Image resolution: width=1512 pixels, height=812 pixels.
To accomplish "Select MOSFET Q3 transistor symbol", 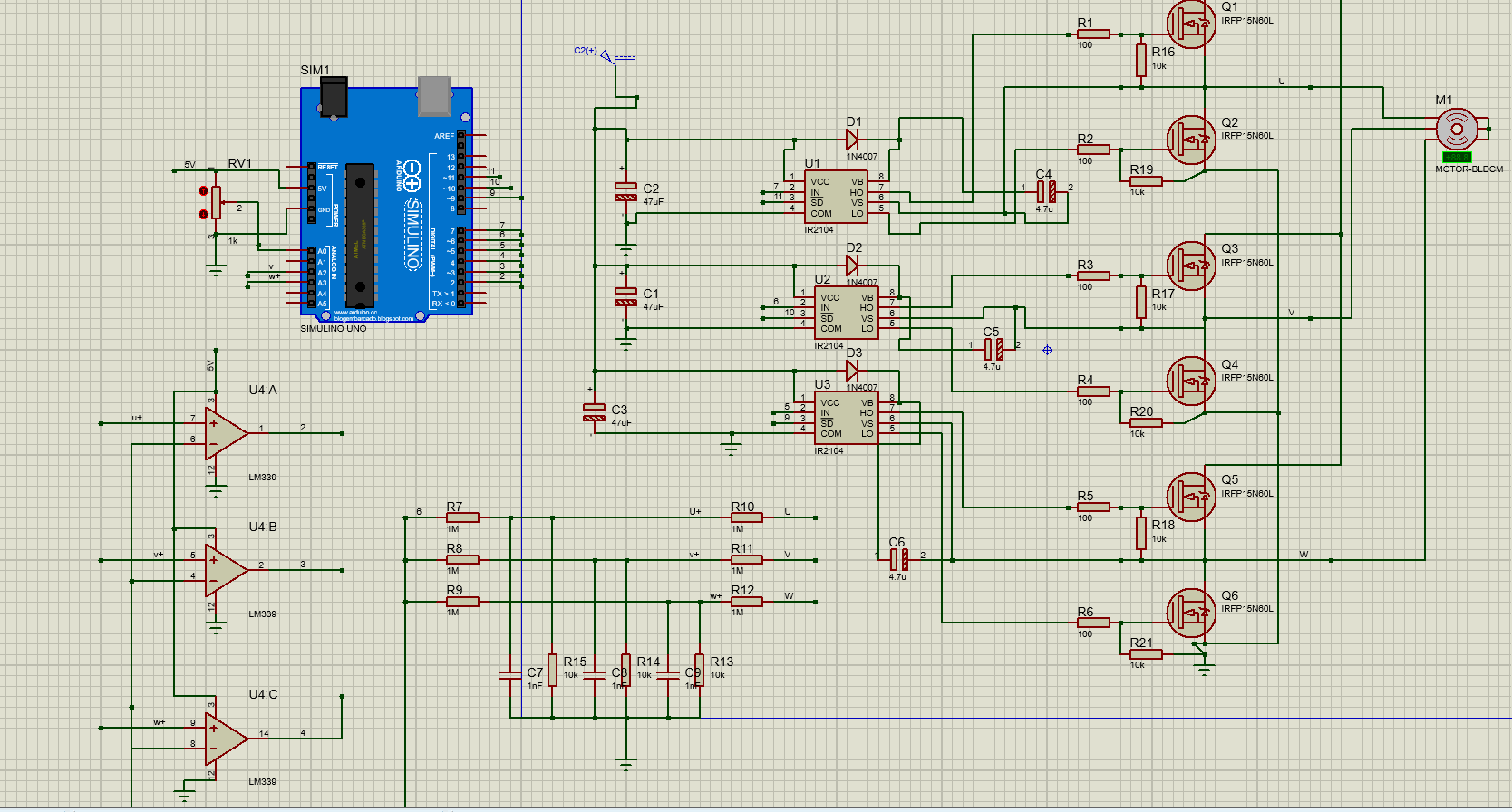I will point(1191,265).
